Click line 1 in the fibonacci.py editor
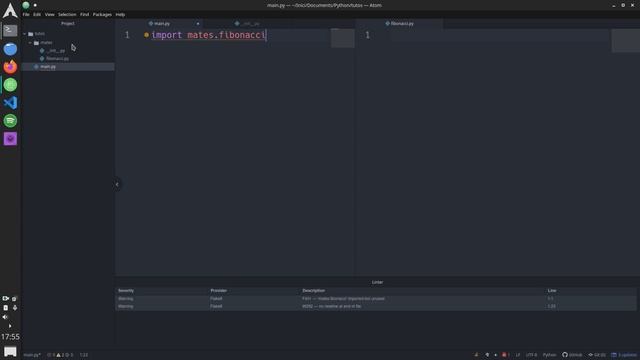 [x=498, y=35]
